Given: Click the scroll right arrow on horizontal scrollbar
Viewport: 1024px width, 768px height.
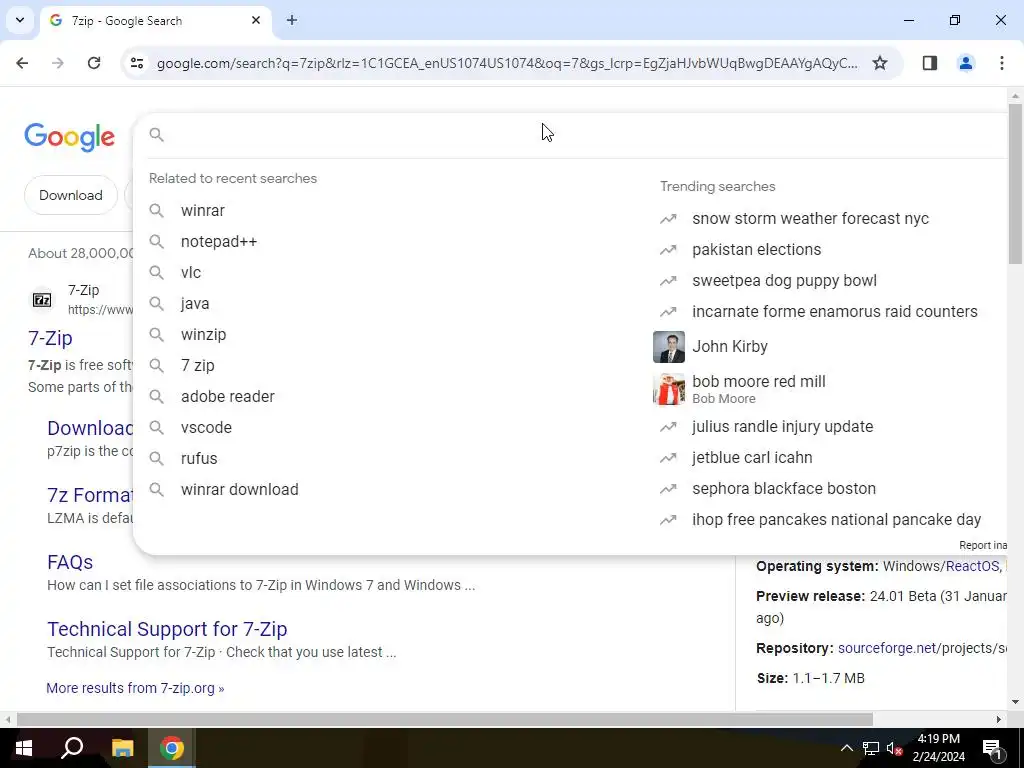Looking at the screenshot, I should coord(999,720).
